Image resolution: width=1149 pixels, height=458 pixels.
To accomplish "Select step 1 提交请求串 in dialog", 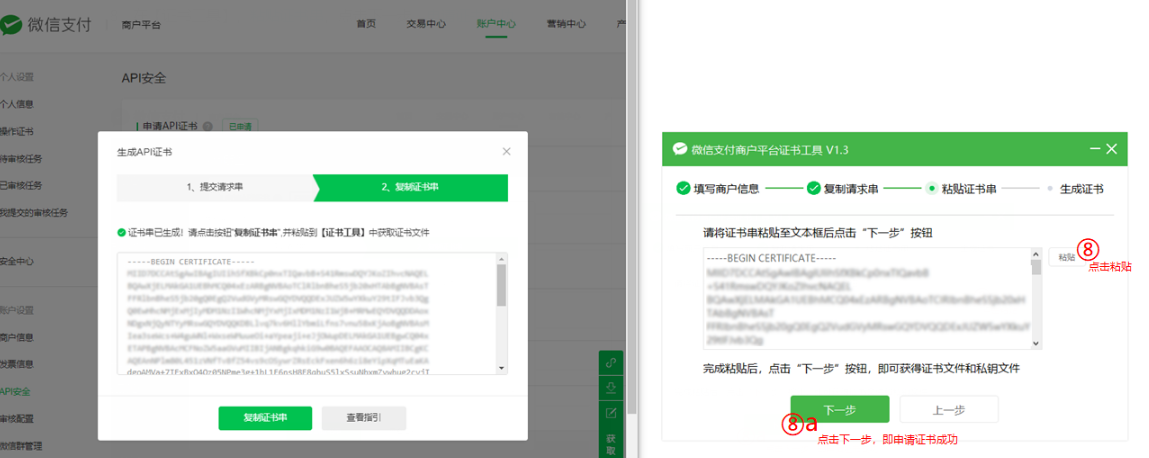I will tap(214, 187).
